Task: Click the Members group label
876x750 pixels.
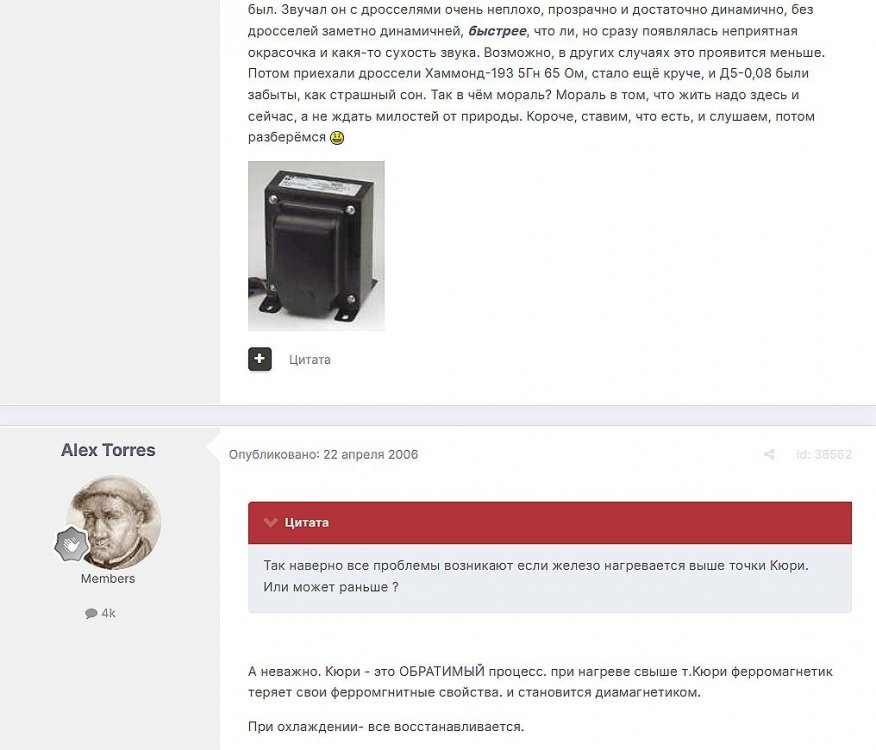Action: [x=108, y=578]
